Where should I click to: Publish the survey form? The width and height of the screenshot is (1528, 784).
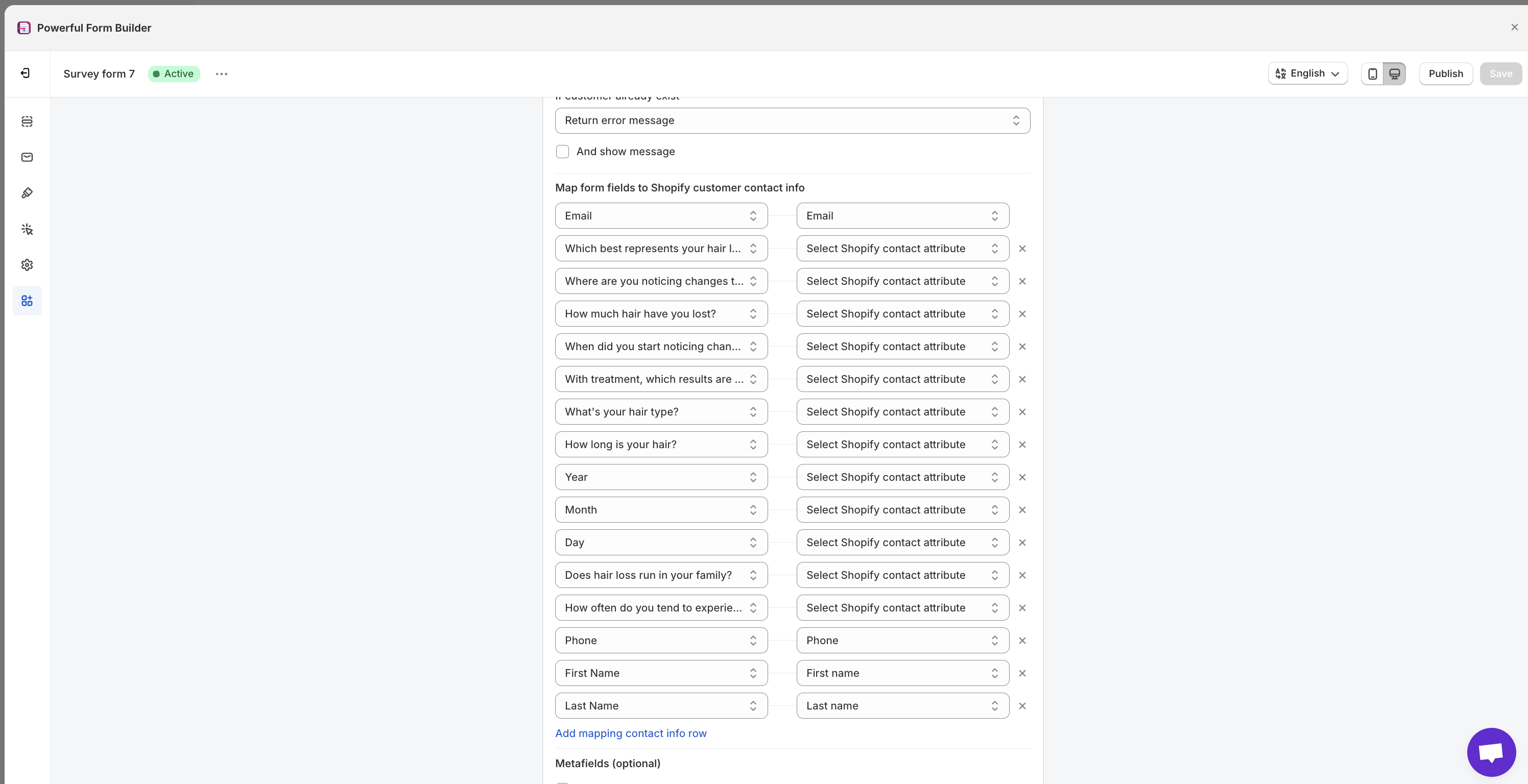tap(1446, 73)
